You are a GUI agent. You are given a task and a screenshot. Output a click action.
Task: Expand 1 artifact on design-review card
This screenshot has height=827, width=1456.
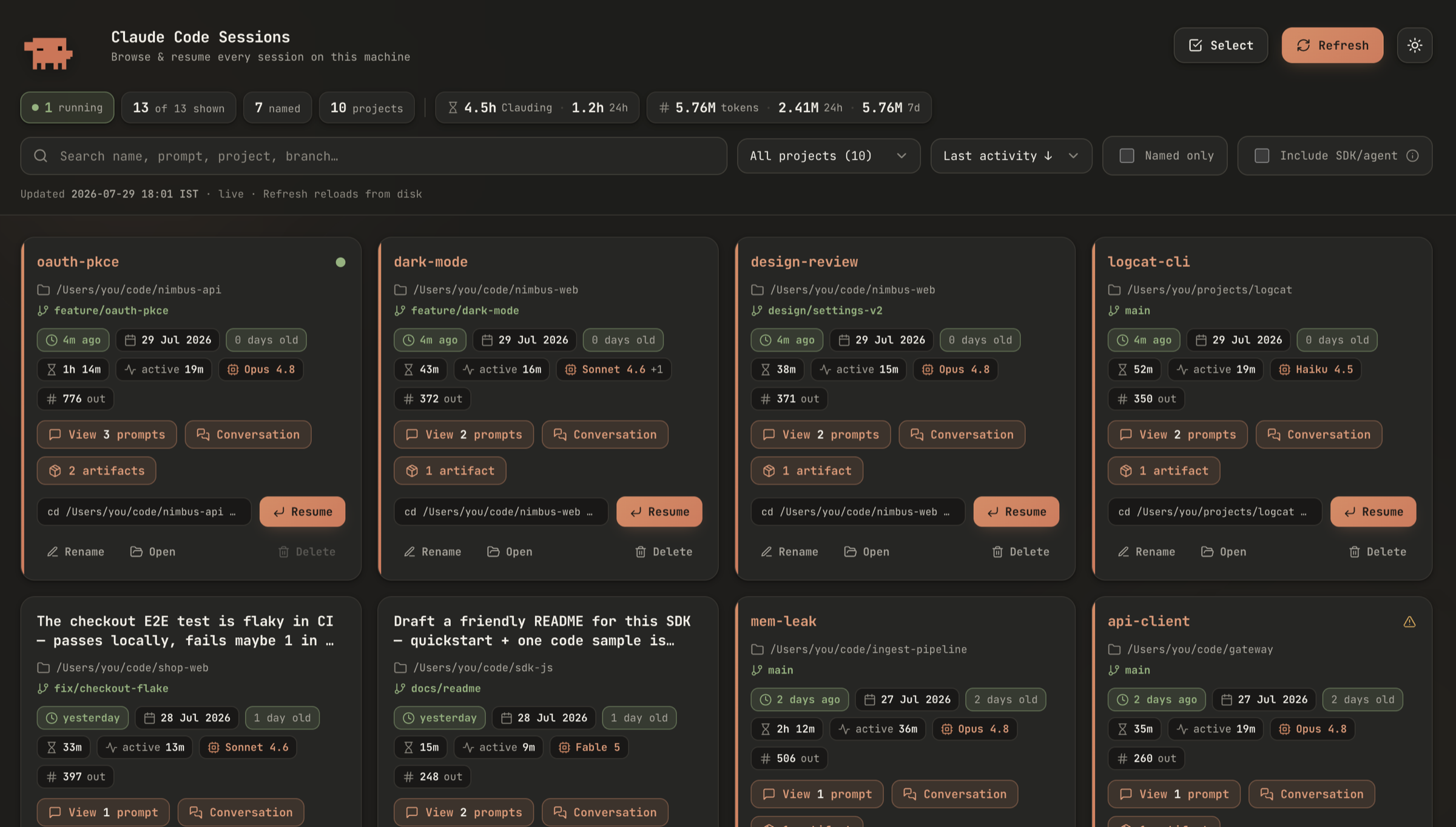[x=807, y=470]
